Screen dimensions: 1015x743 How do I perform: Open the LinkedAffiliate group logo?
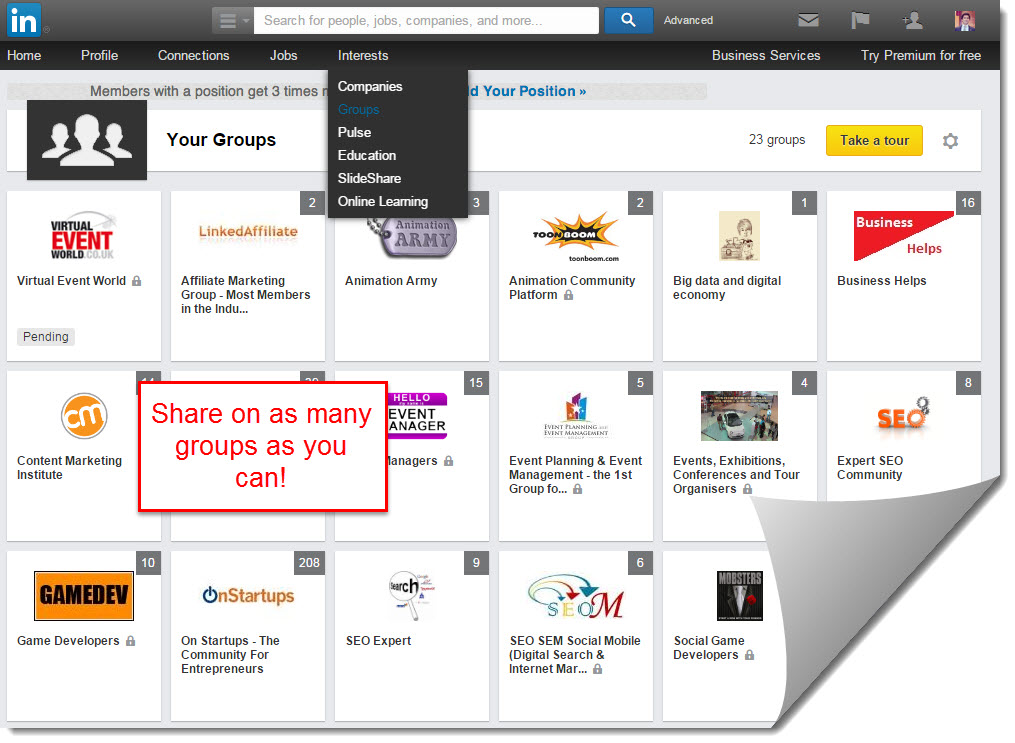pyautogui.click(x=248, y=232)
